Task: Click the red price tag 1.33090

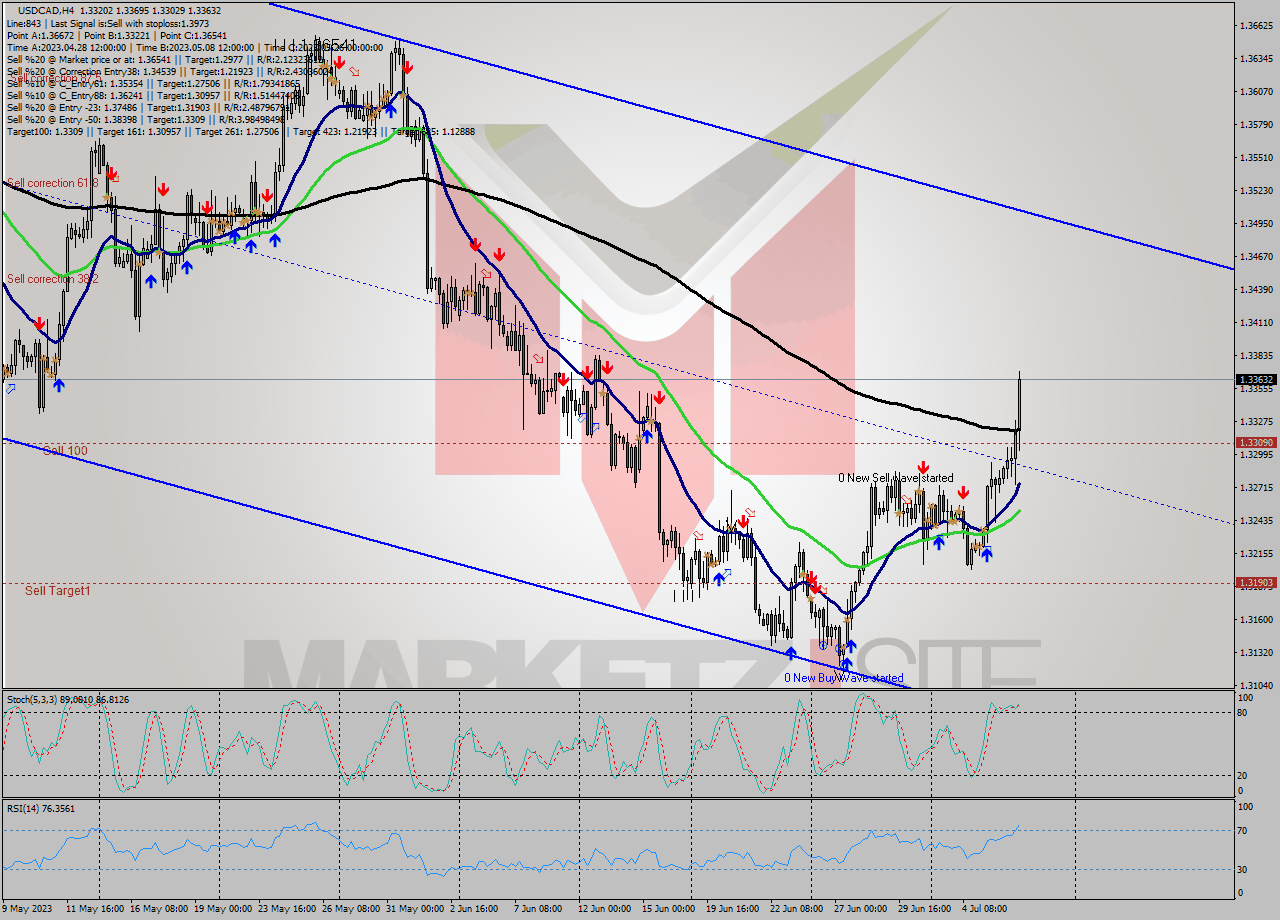Action: point(1256,442)
